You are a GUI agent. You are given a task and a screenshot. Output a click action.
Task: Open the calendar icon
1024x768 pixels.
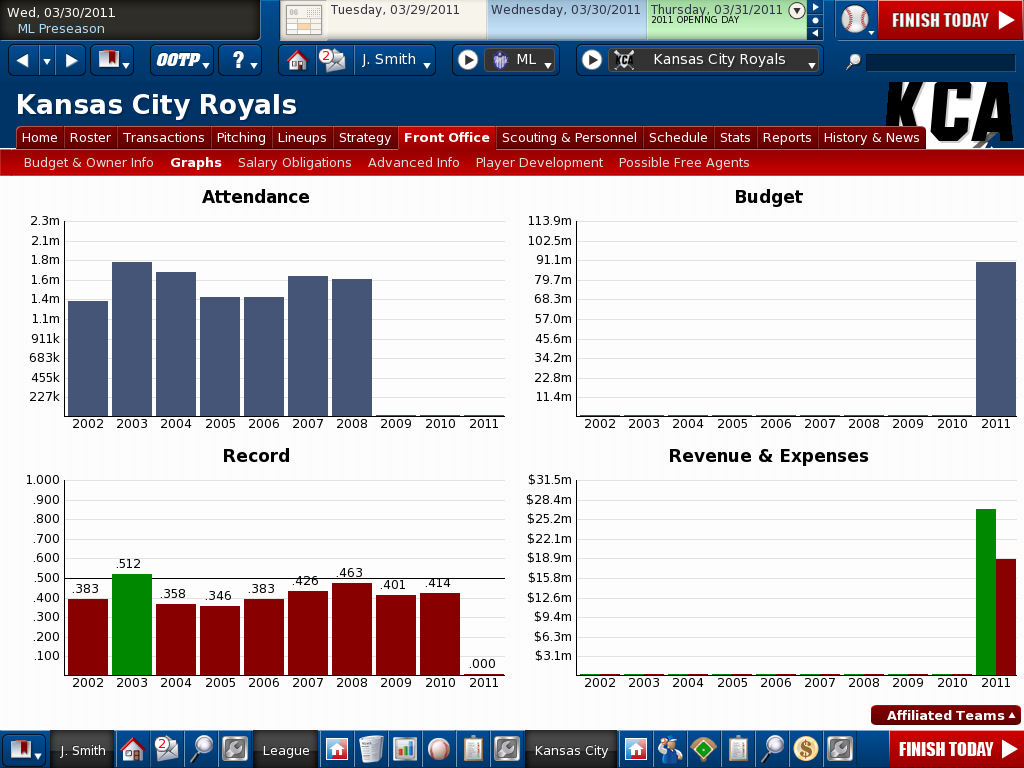click(304, 20)
